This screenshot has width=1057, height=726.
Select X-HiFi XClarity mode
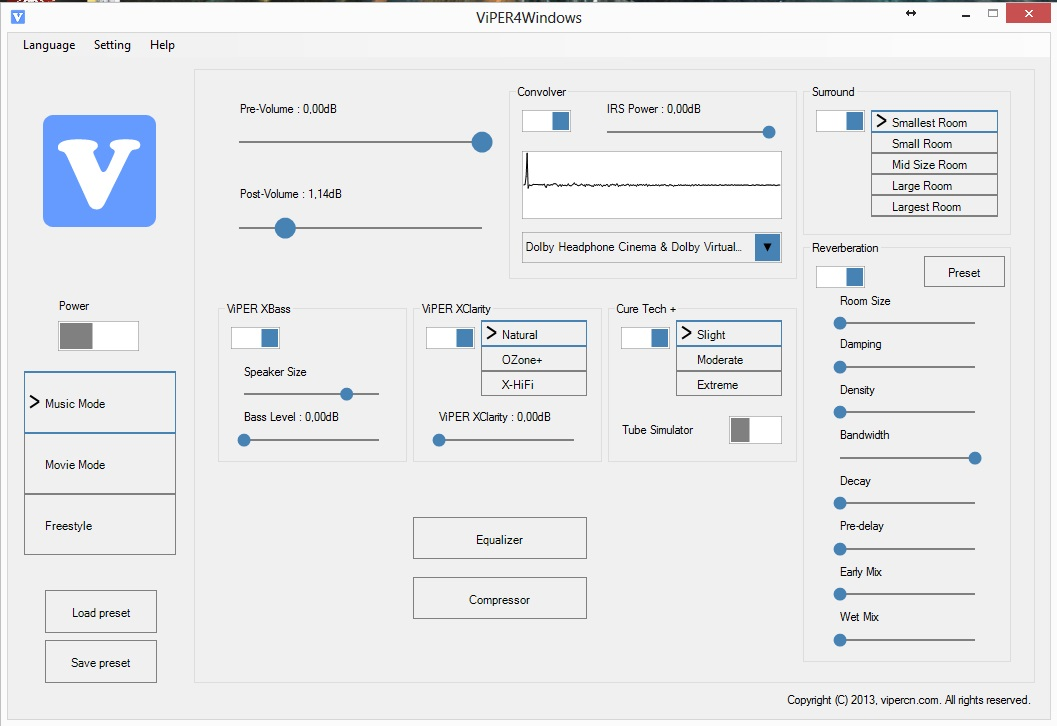(x=534, y=384)
